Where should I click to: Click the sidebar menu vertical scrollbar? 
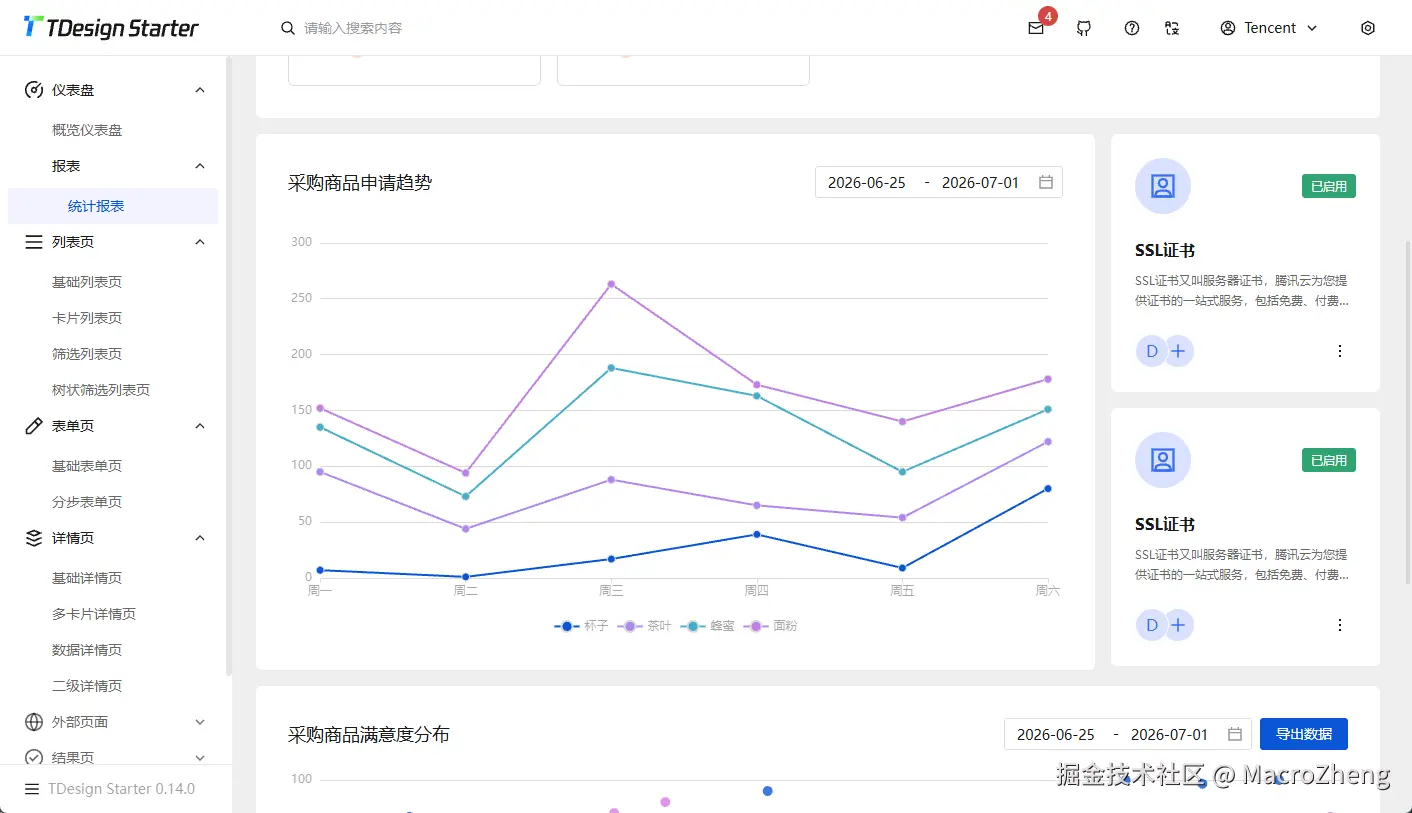229,366
